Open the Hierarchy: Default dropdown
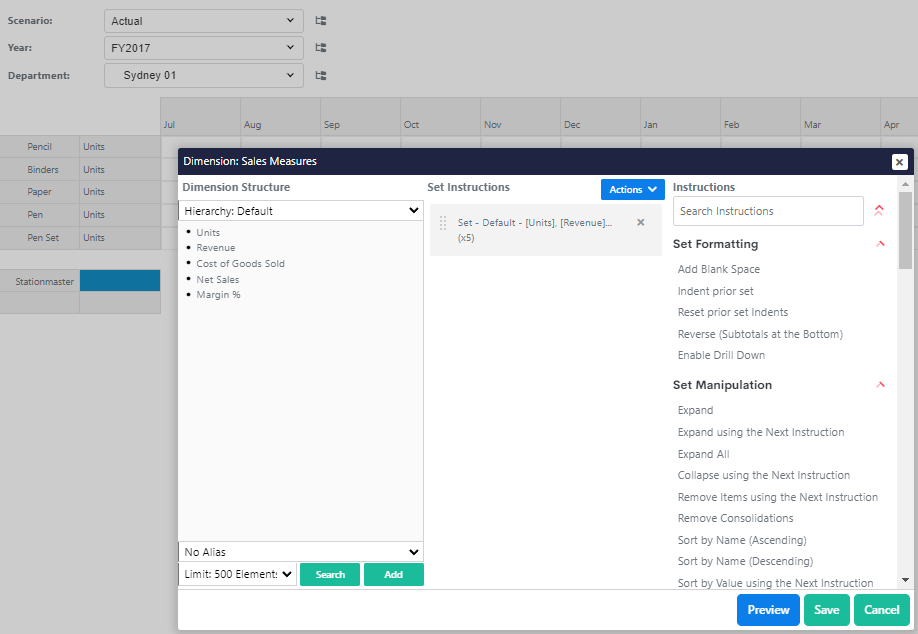This screenshot has height=634, width=918. pyautogui.click(x=300, y=211)
